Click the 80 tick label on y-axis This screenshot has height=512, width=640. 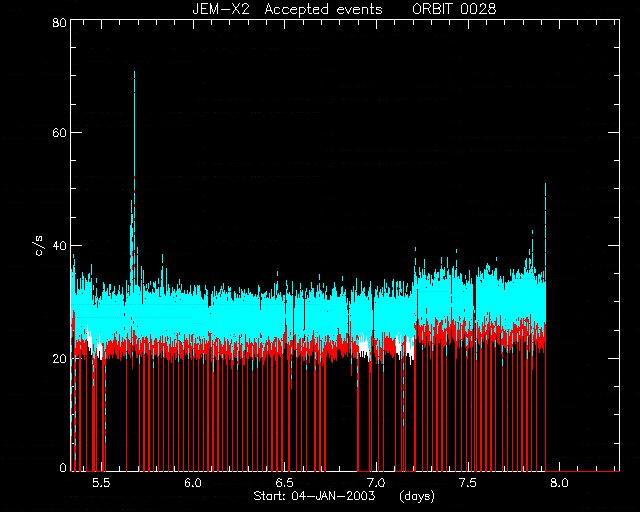(x=59, y=22)
